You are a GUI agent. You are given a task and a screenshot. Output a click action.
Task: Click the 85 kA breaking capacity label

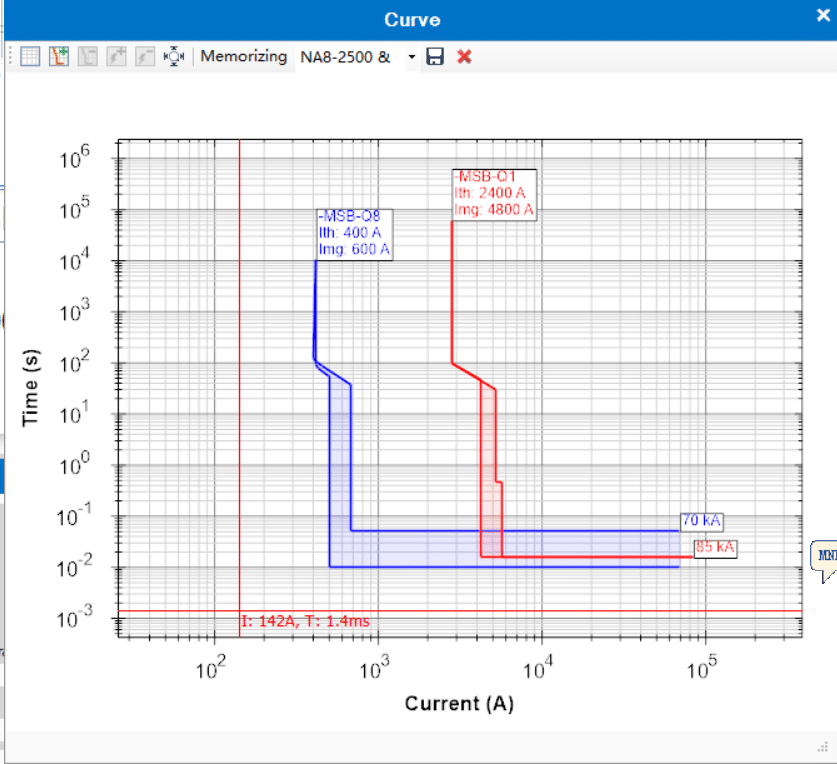715,548
